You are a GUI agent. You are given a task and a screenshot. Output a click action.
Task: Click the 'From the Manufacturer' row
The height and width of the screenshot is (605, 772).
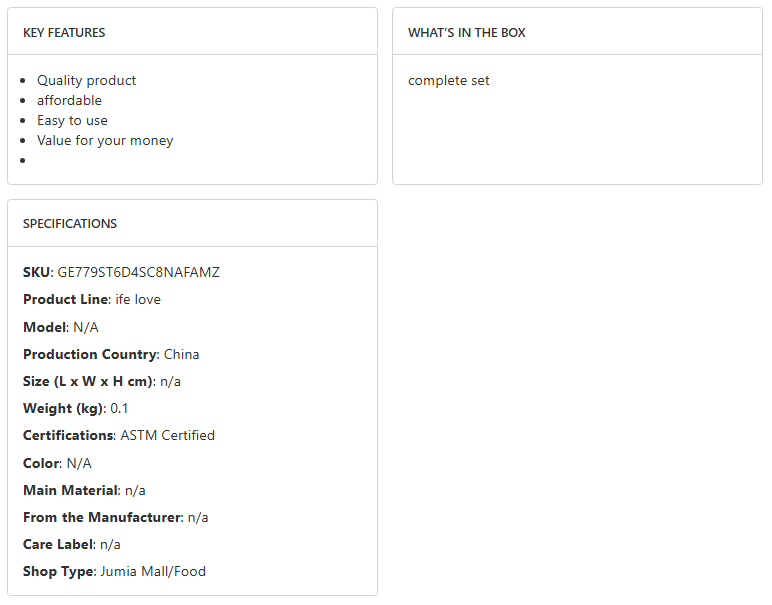(x=115, y=517)
